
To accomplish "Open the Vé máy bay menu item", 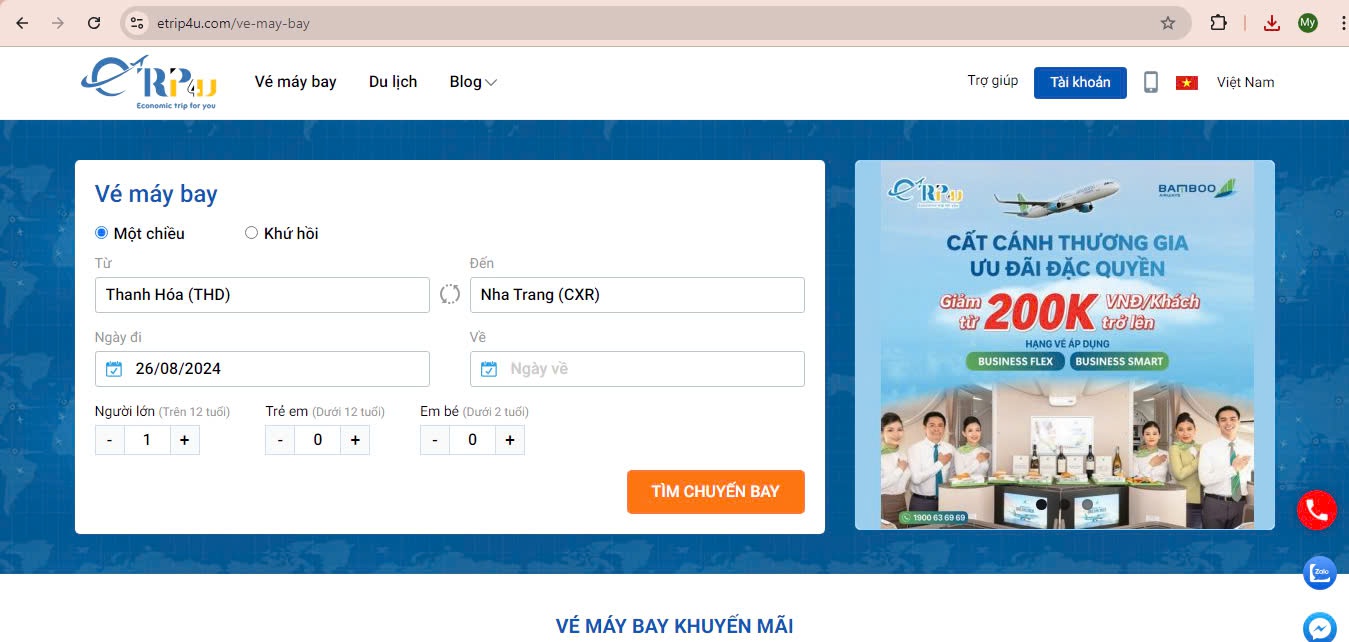I will click(295, 82).
